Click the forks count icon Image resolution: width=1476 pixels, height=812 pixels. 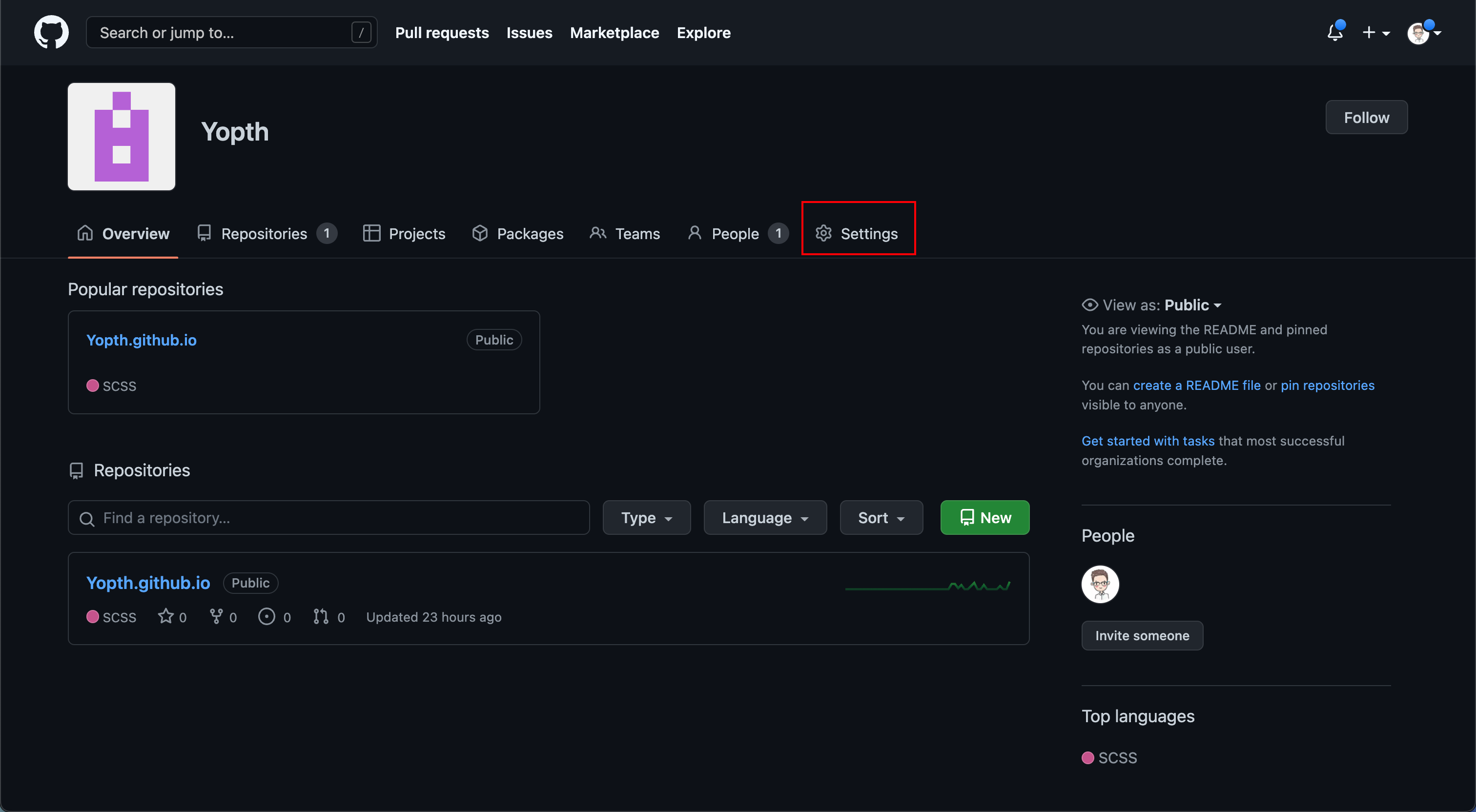(x=216, y=616)
